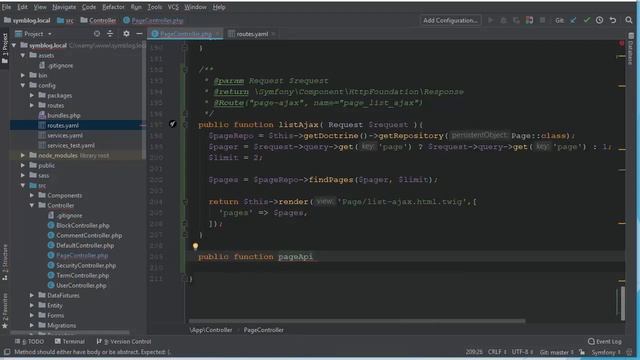Open Git history clock icon
The image size is (640, 360).
point(599,20)
